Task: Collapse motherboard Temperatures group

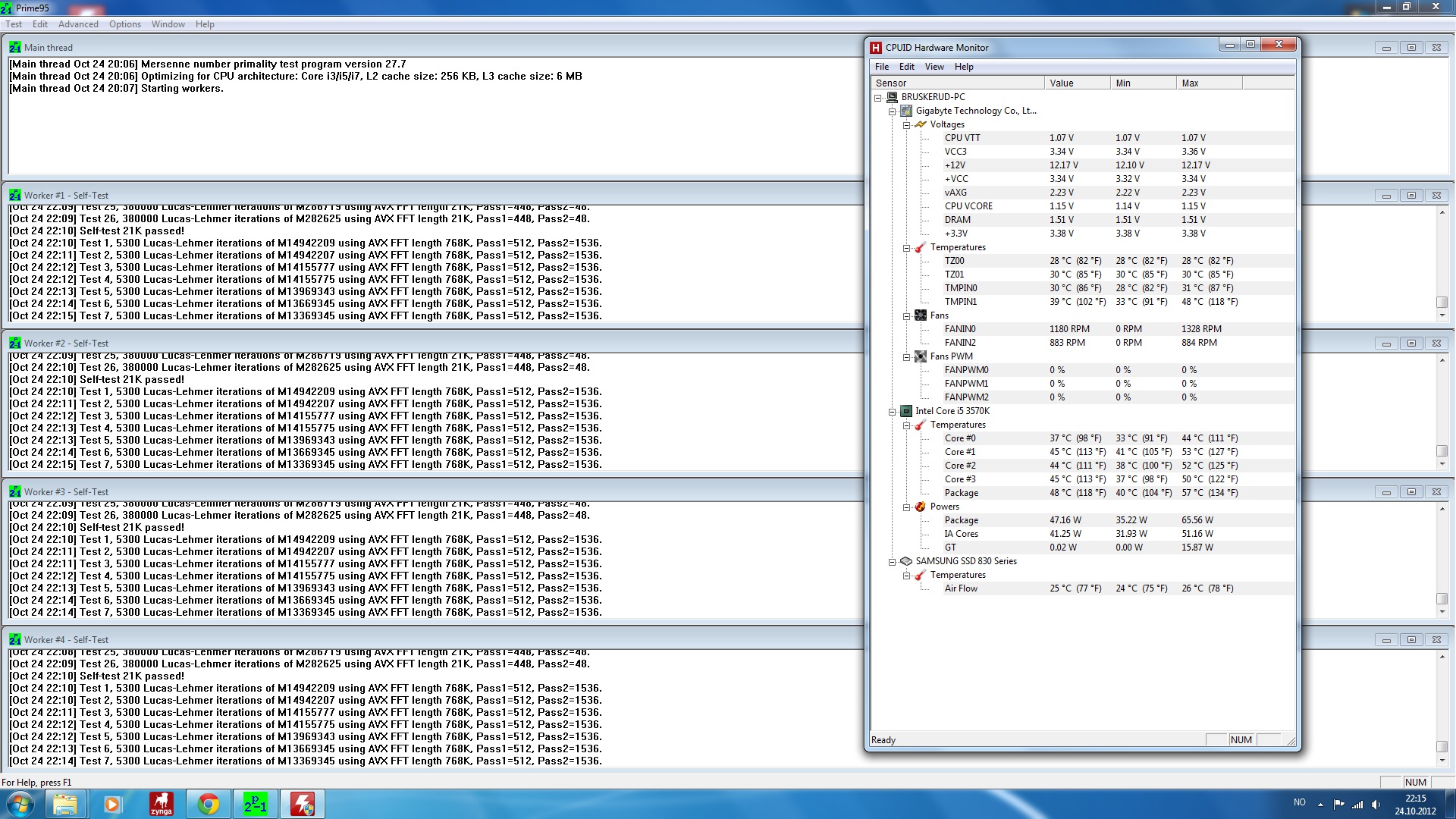Action: [907, 248]
